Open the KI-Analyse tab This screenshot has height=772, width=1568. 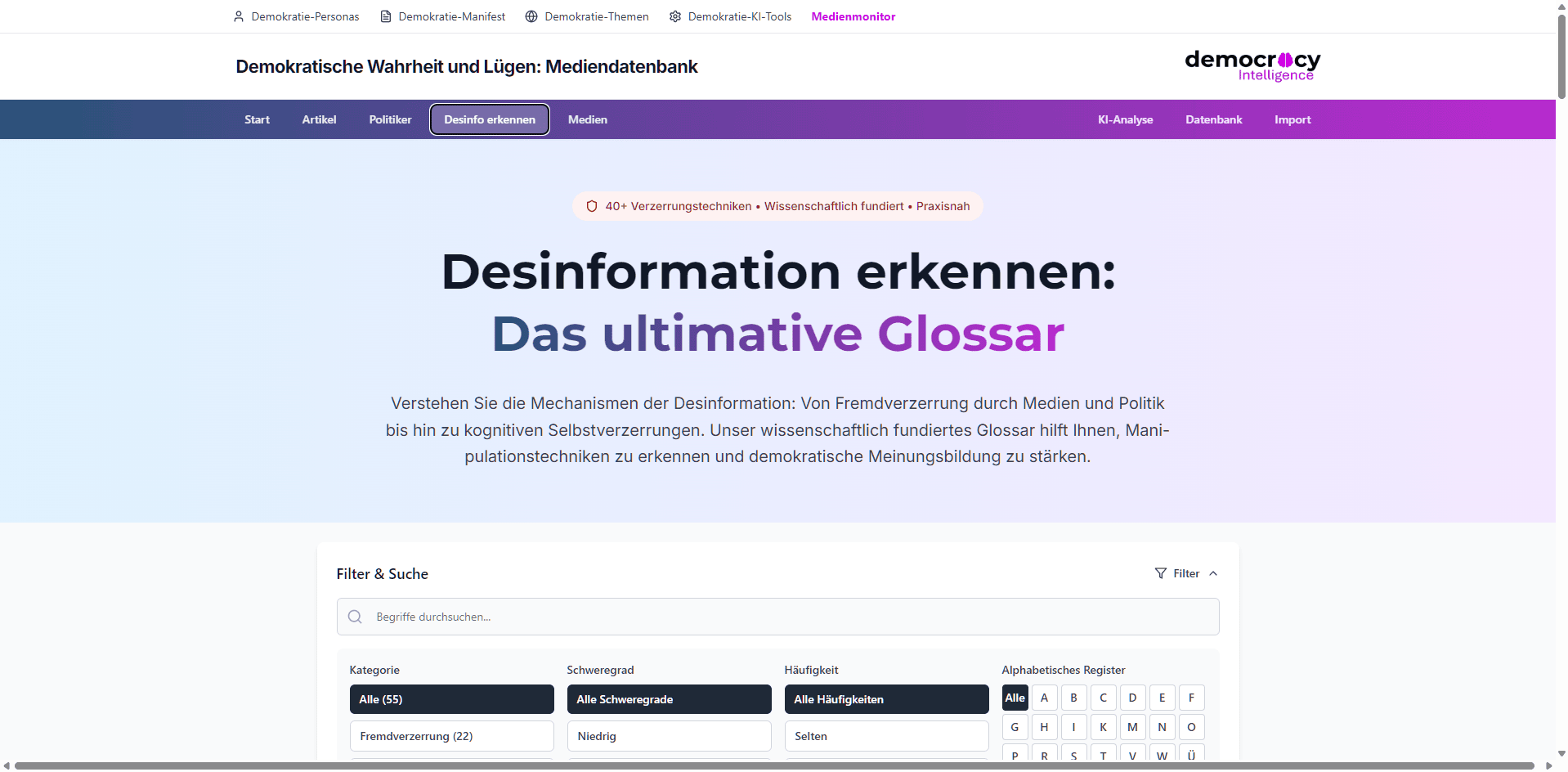coord(1125,119)
